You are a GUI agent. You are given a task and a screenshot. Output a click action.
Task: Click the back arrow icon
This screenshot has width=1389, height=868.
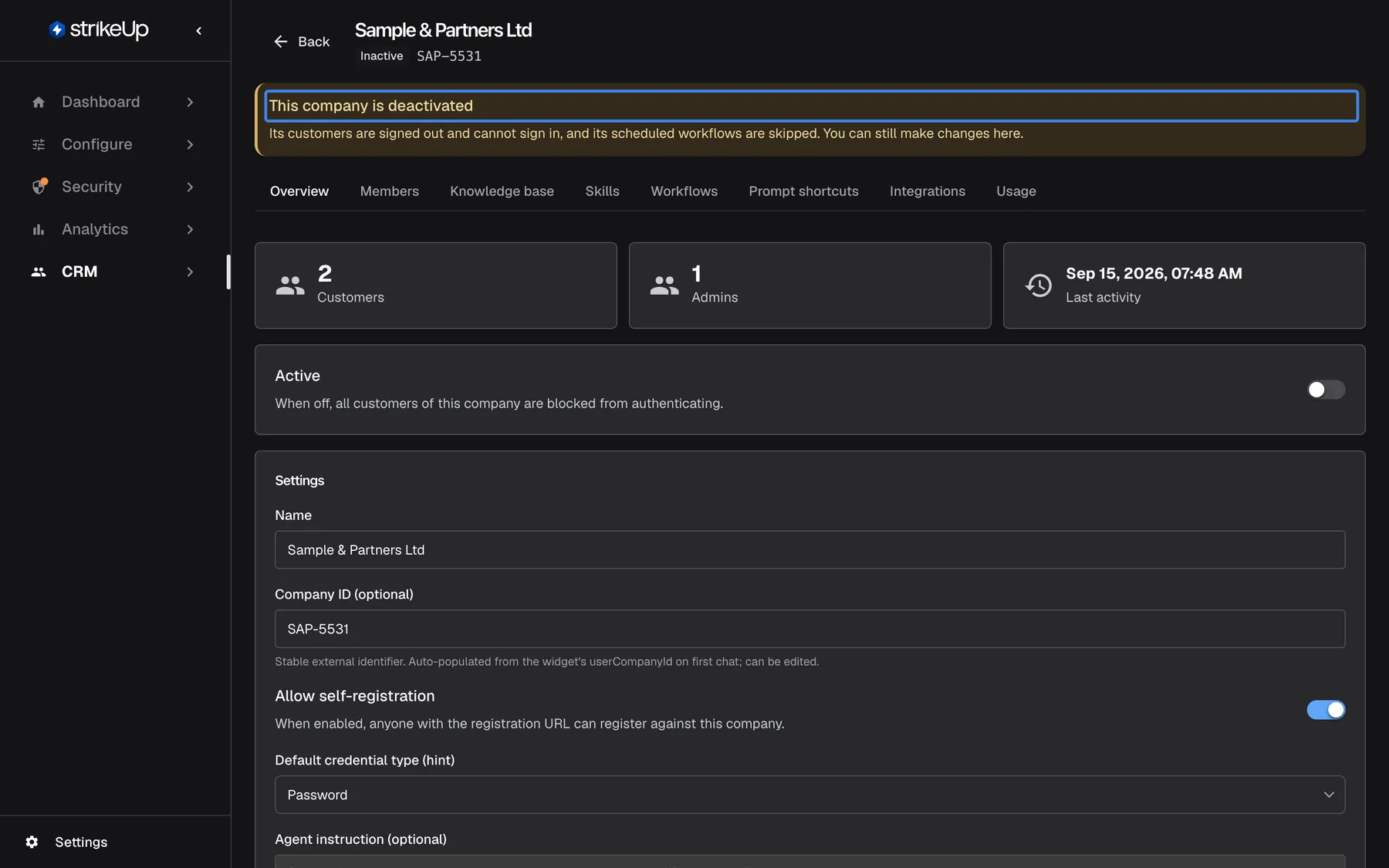click(x=281, y=42)
